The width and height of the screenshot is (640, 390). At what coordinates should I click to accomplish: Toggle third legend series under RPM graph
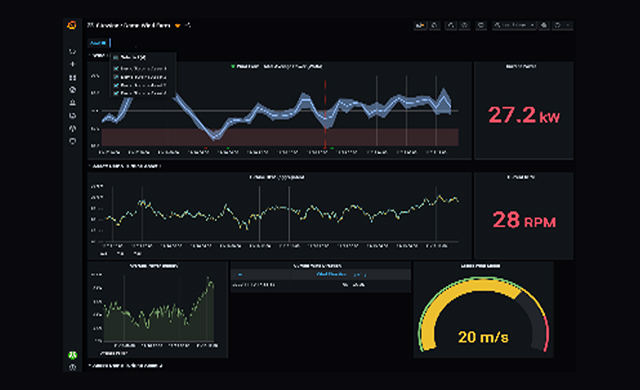click(138, 253)
